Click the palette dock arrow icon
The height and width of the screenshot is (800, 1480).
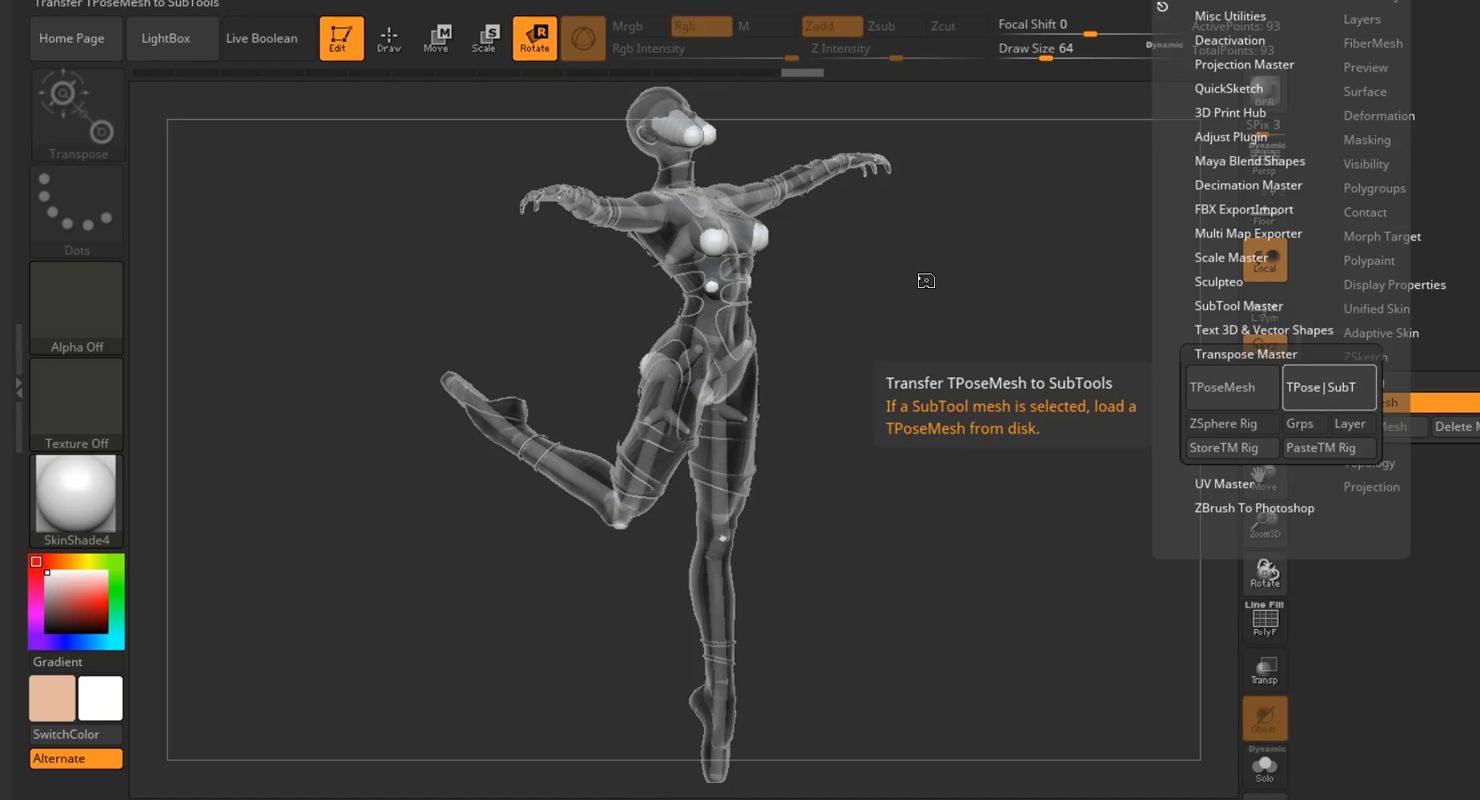click(1162, 7)
